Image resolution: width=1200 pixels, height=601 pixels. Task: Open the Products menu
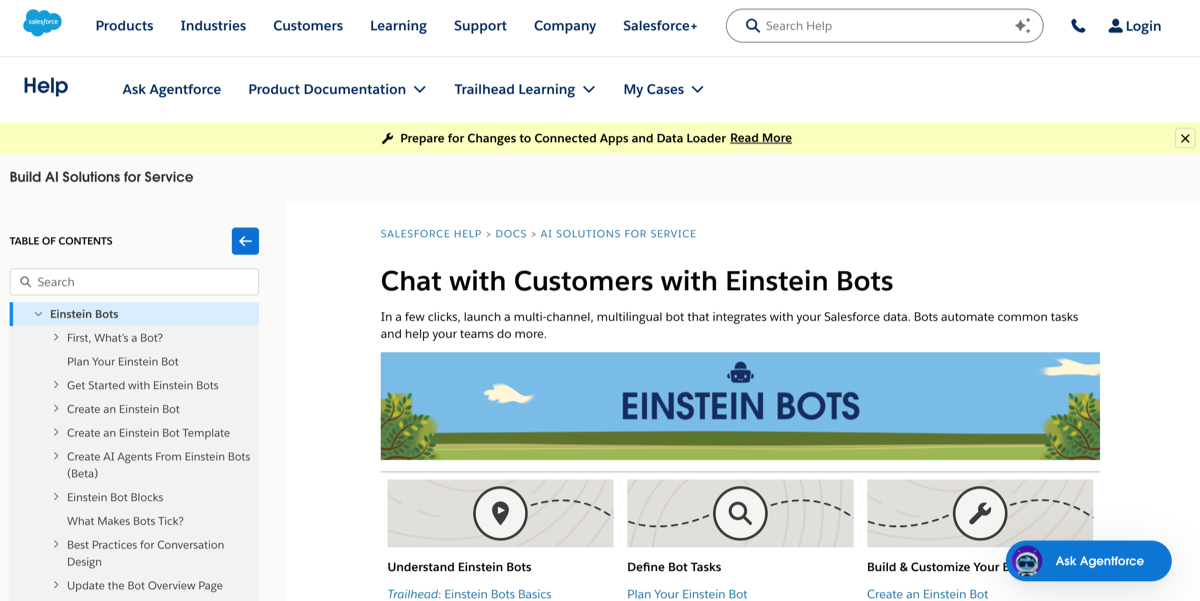pyautogui.click(x=124, y=26)
